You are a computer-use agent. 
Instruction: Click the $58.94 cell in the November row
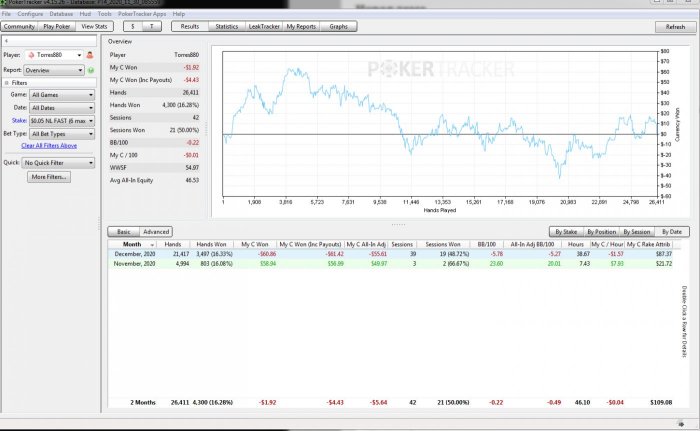pyautogui.click(x=268, y=264)
